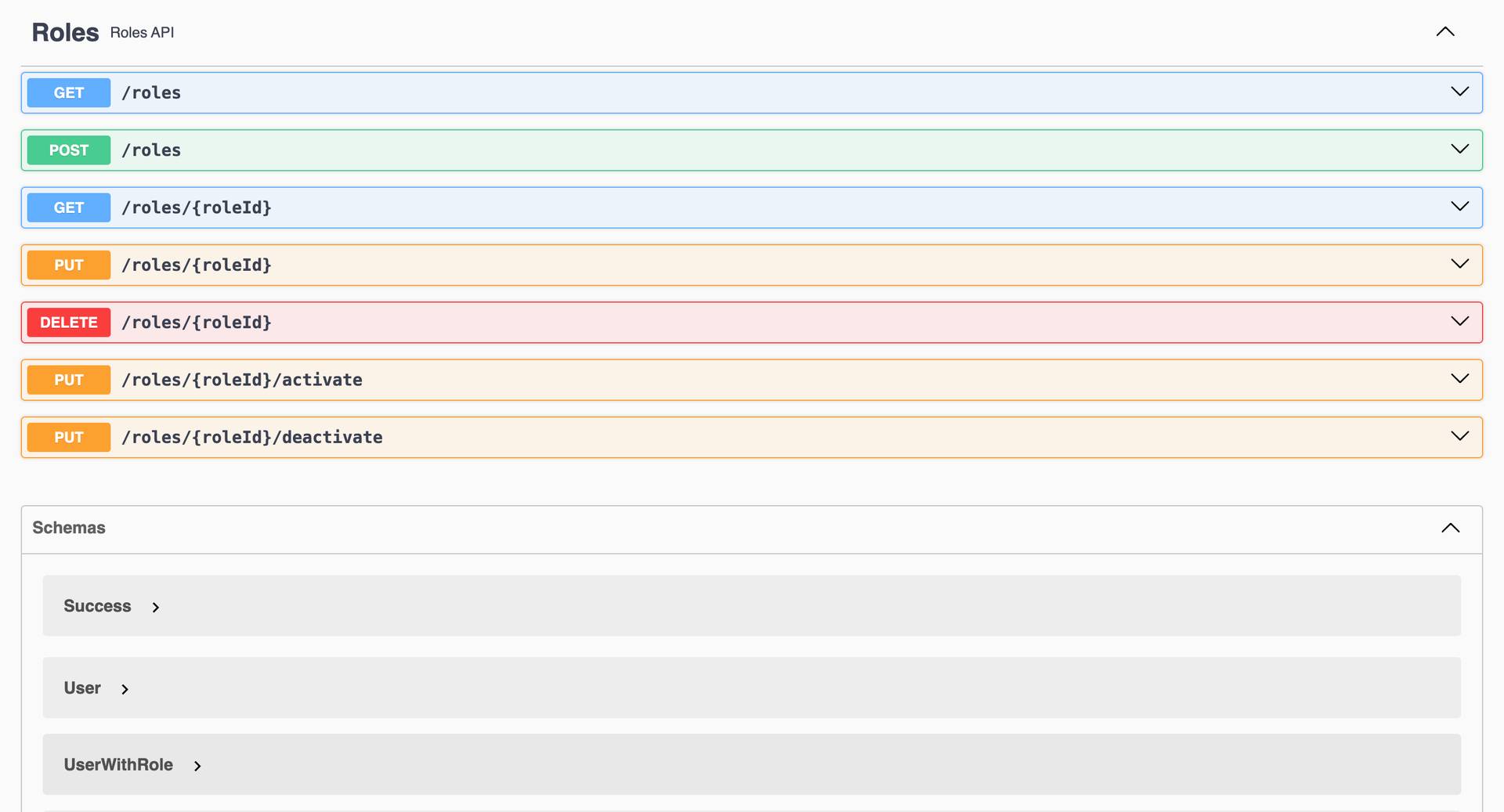Click the PUT badge for /roles/{roleId}
Screen dimensions: 1504x812
tap(69, 265)
